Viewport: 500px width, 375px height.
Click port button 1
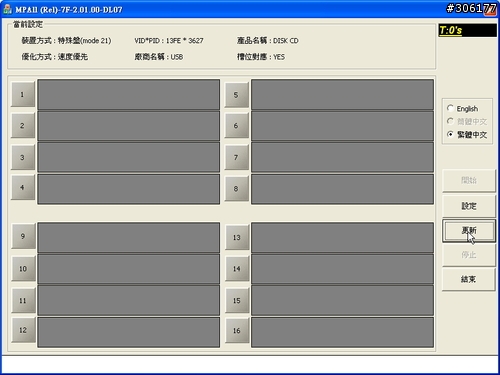(x=23, y=94)
